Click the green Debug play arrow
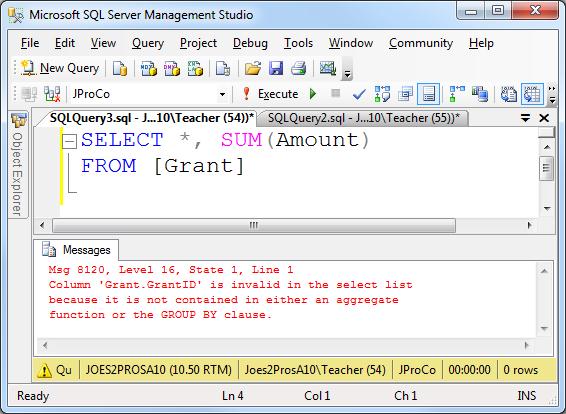This screenshot has width=566, height=414. (x=313, y=94)
